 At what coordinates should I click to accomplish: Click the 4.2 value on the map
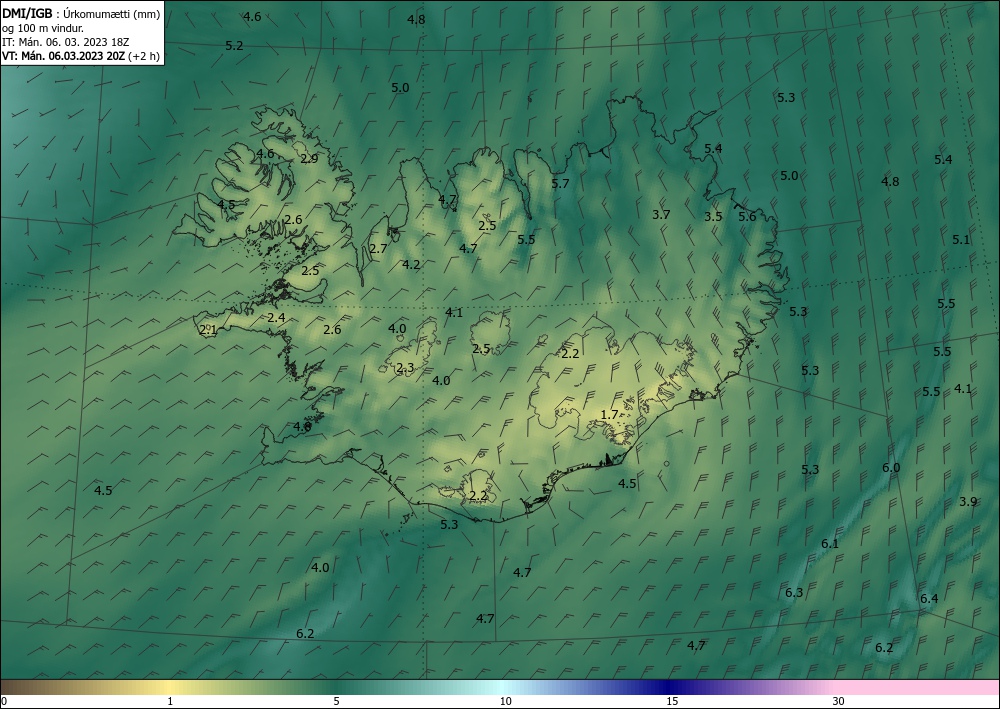[411, 265]
